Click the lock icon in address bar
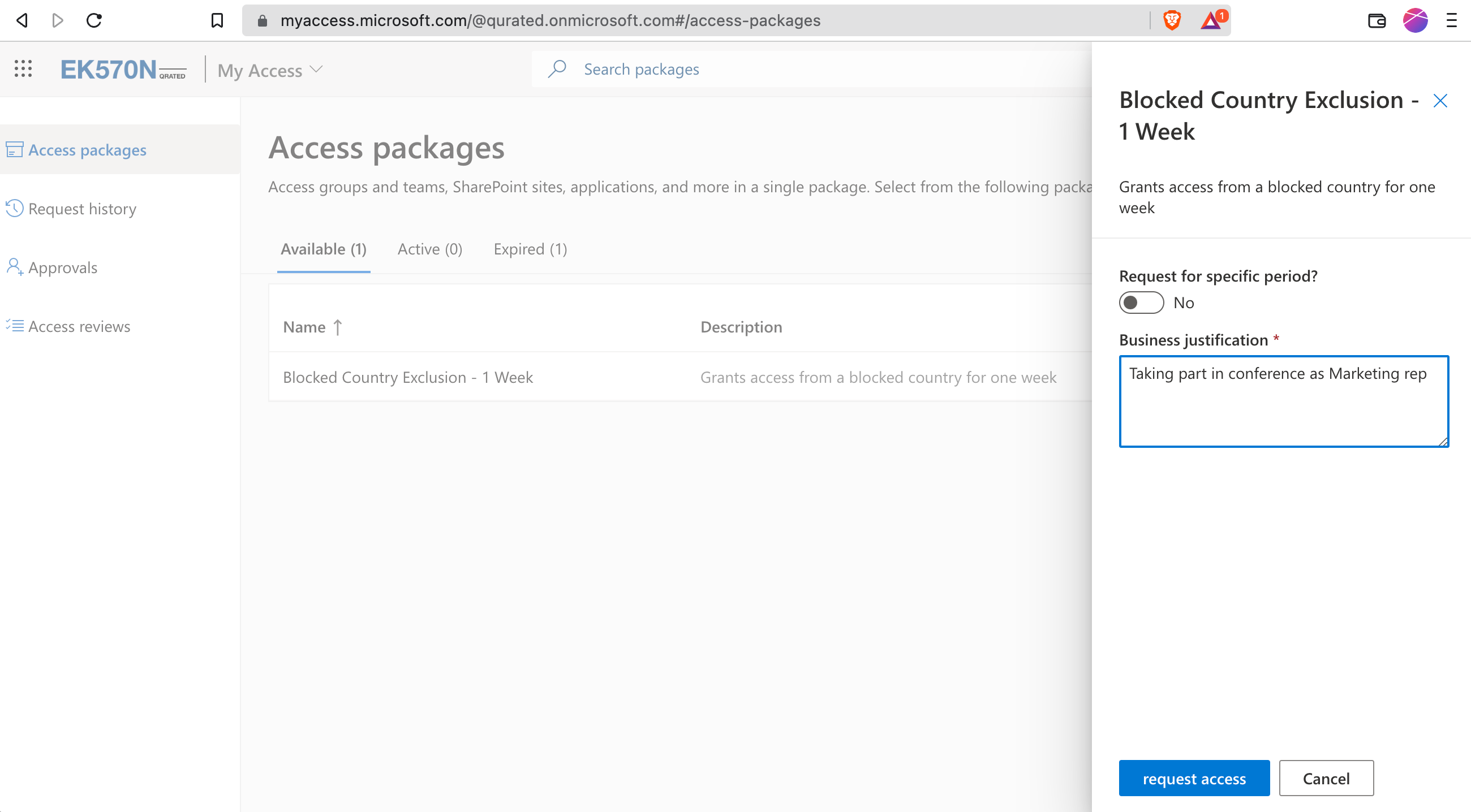 click(x=262, y=20)
